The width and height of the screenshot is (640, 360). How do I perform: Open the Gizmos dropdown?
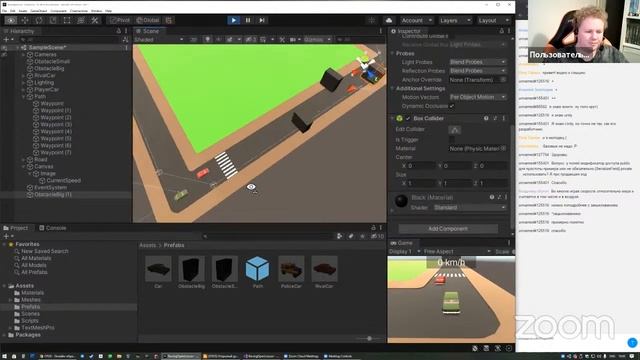click(x=317, y=40)
